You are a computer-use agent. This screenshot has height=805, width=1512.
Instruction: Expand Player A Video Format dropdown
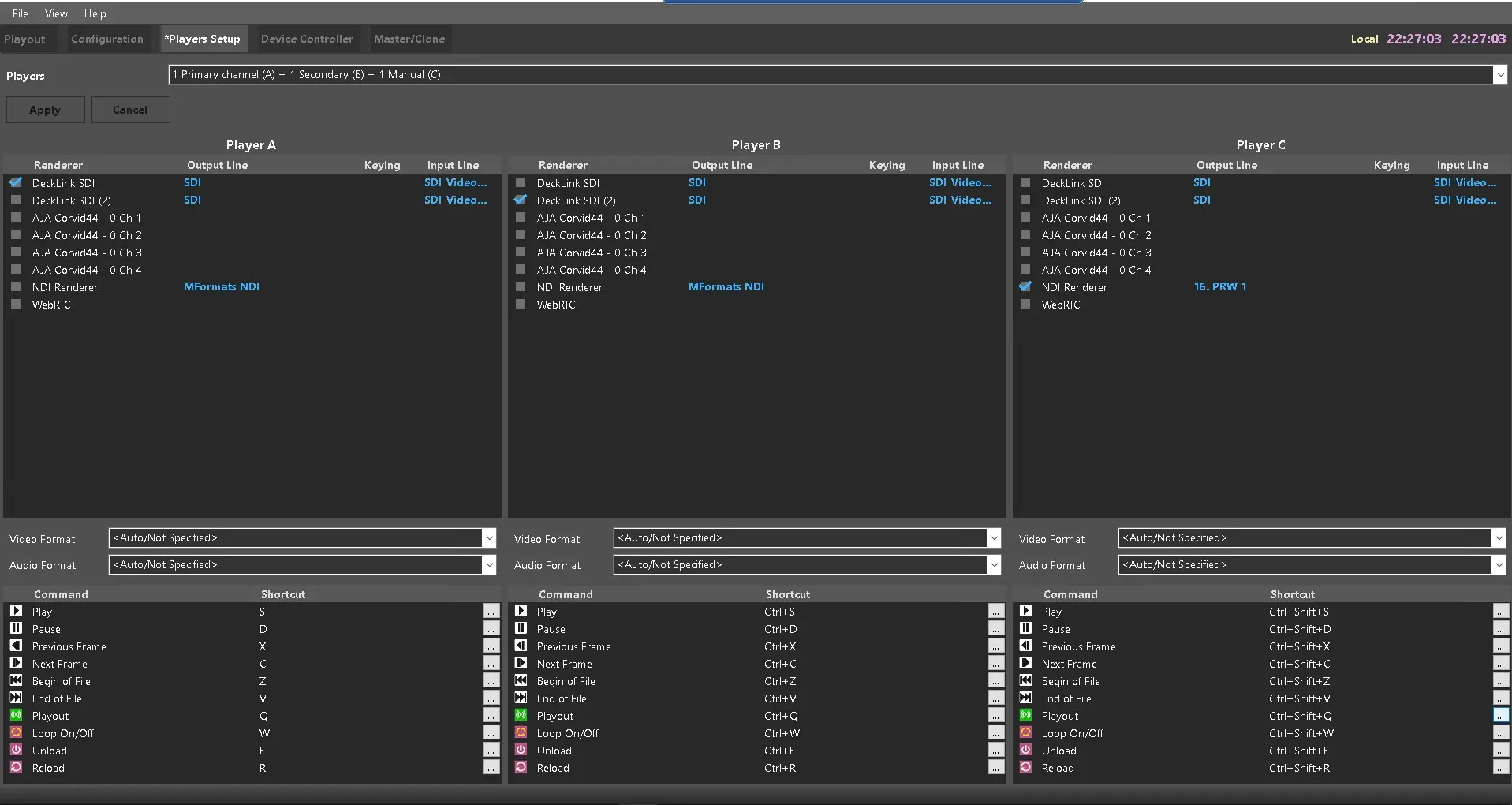[x=489, y=538]
